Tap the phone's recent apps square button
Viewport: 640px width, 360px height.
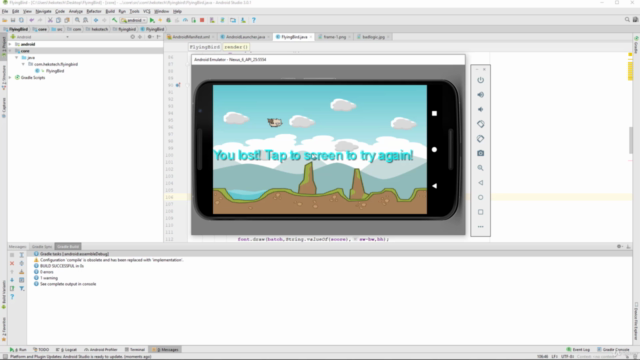click(x=434, y=113)
